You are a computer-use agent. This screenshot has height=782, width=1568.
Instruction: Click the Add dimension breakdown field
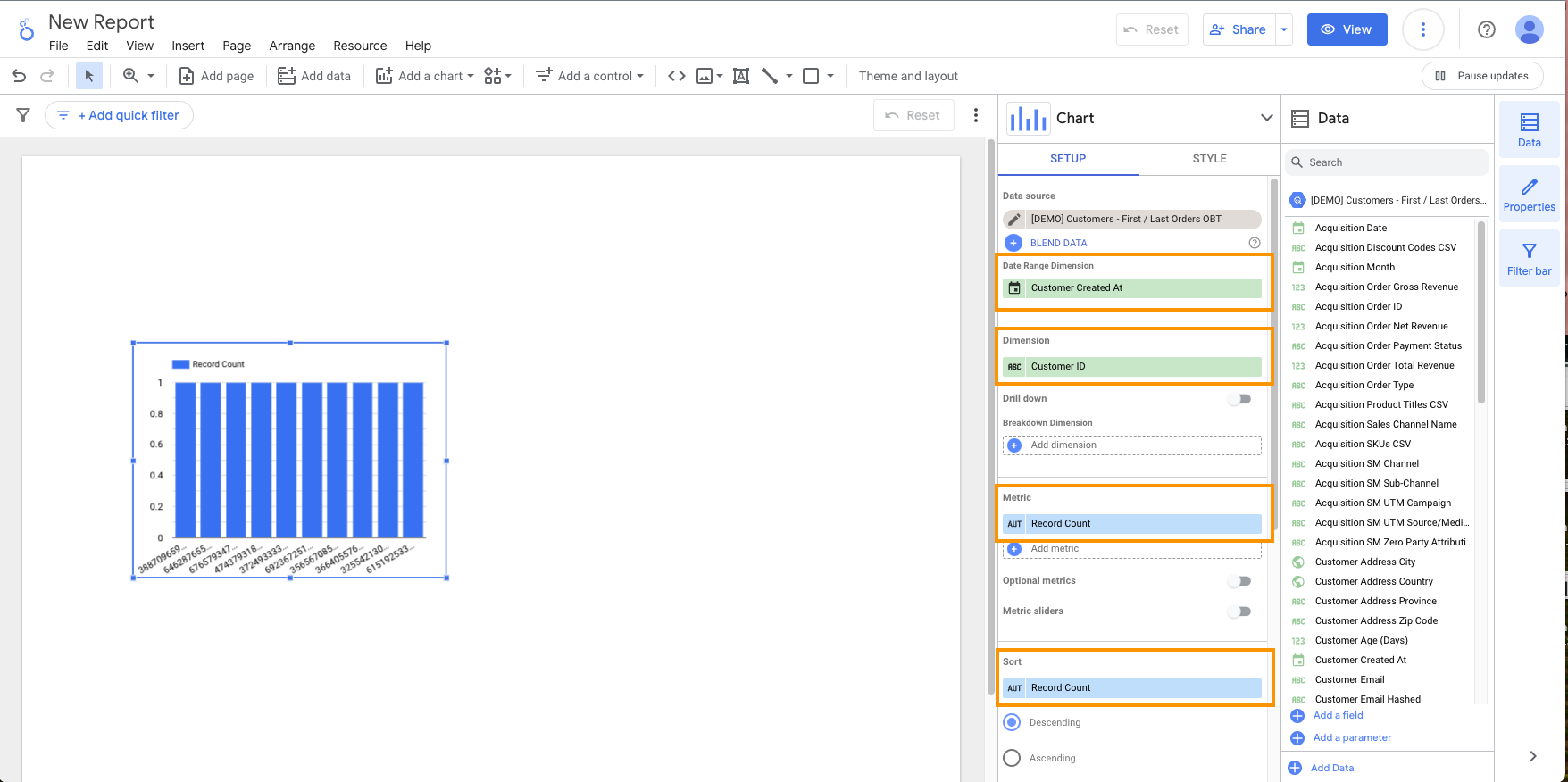[x=1132, y=445]
